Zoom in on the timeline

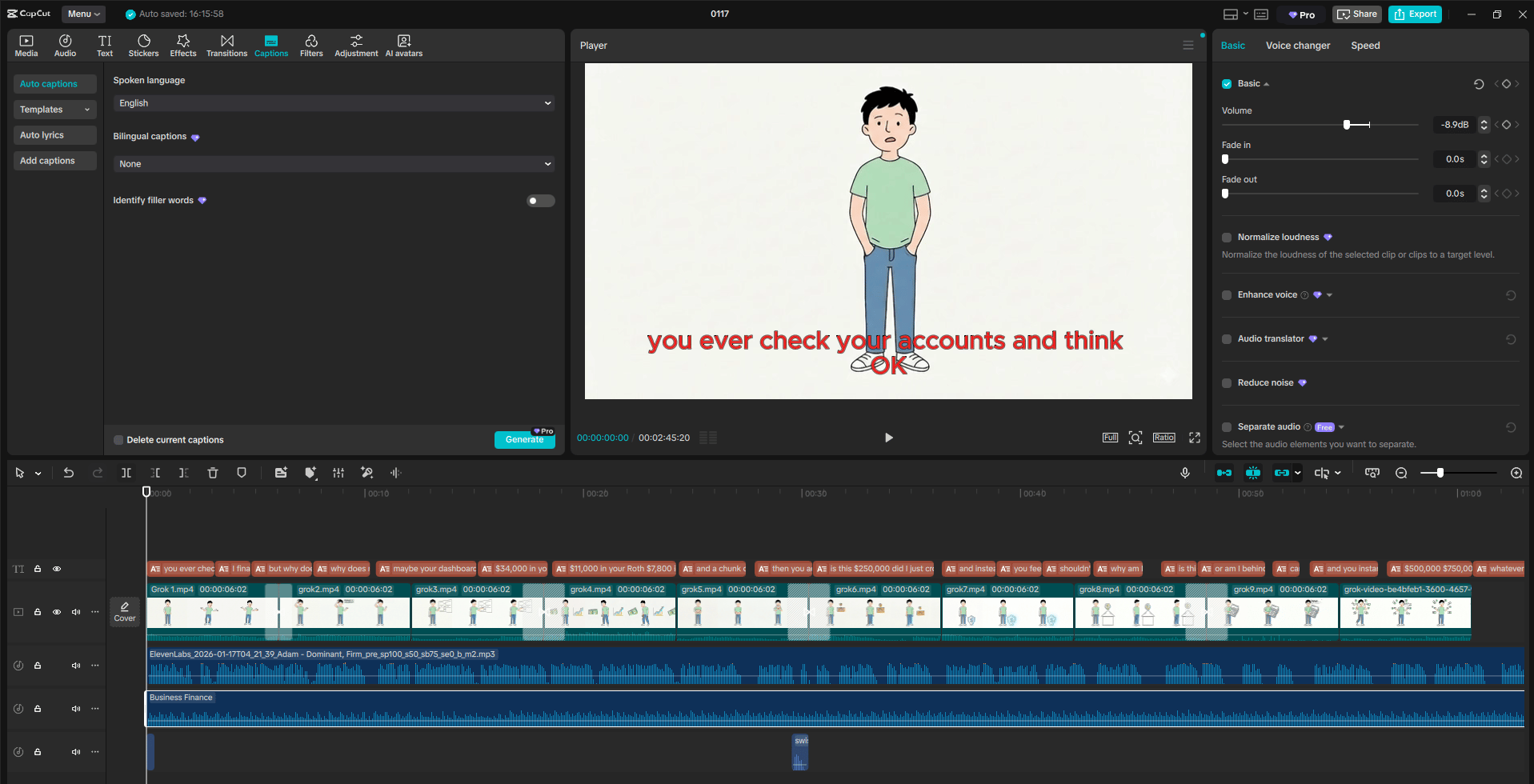pos(1516,473)
